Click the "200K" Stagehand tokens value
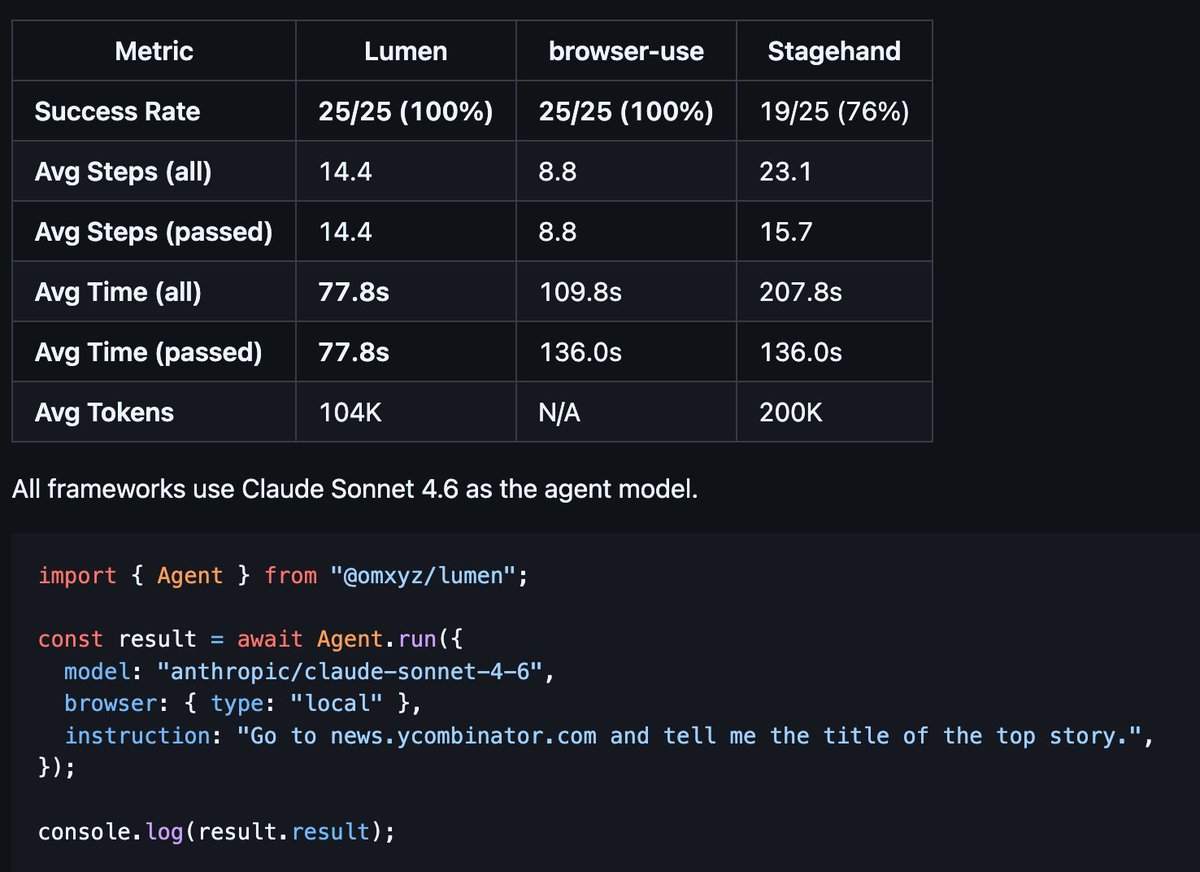The image size is (1200, 872). tap(791, 412)
